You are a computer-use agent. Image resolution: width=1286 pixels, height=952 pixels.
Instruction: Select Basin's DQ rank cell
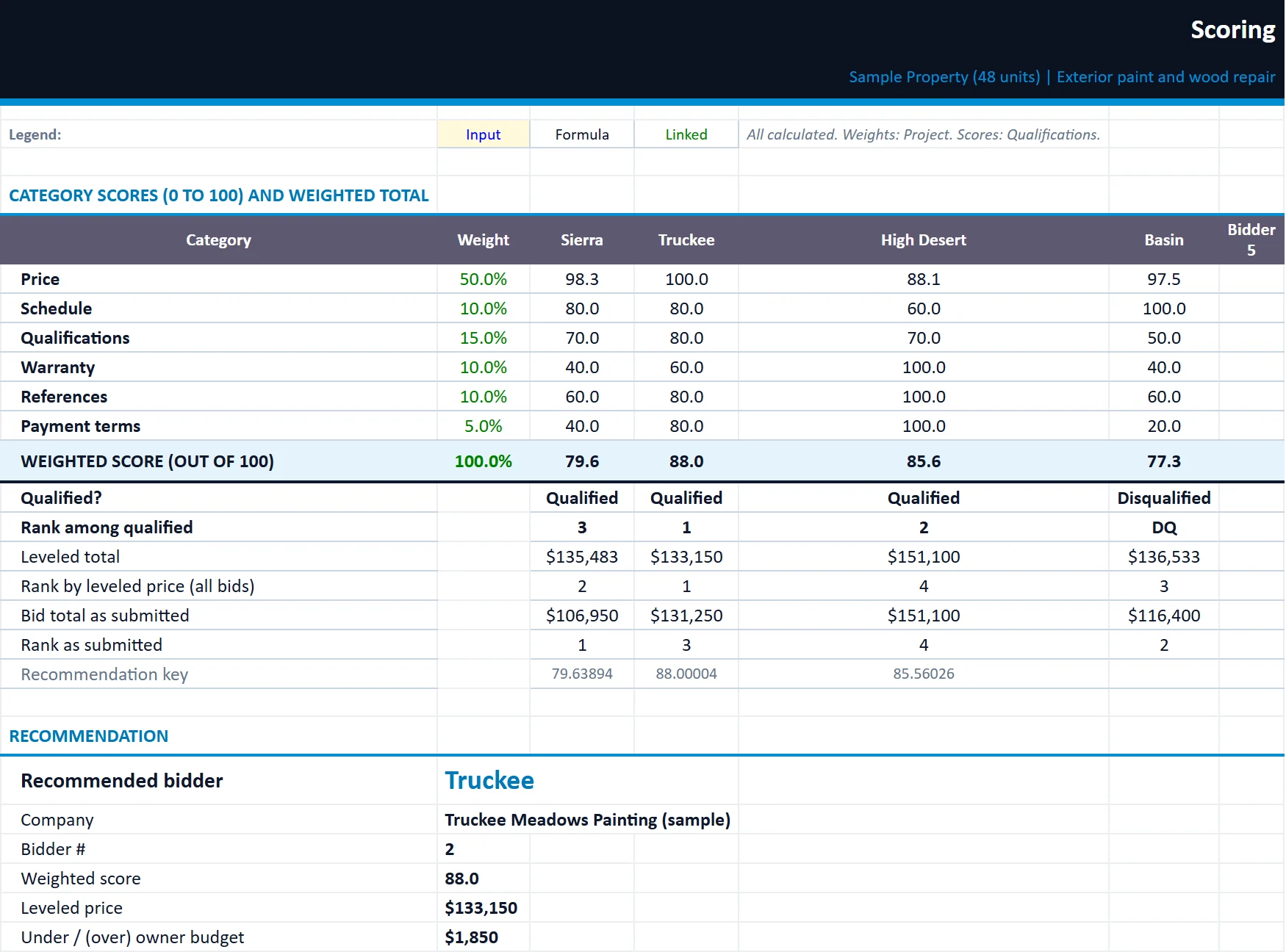coord(1164,527)
